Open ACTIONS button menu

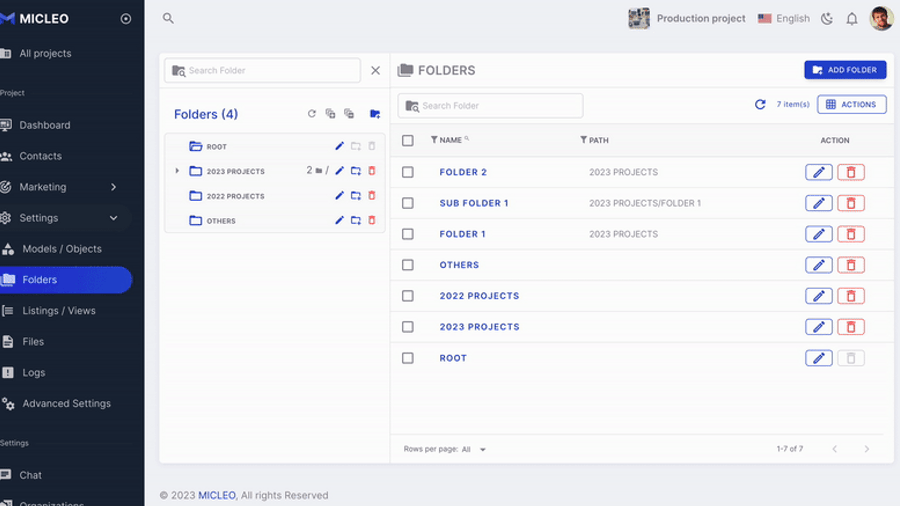(852, 104)
